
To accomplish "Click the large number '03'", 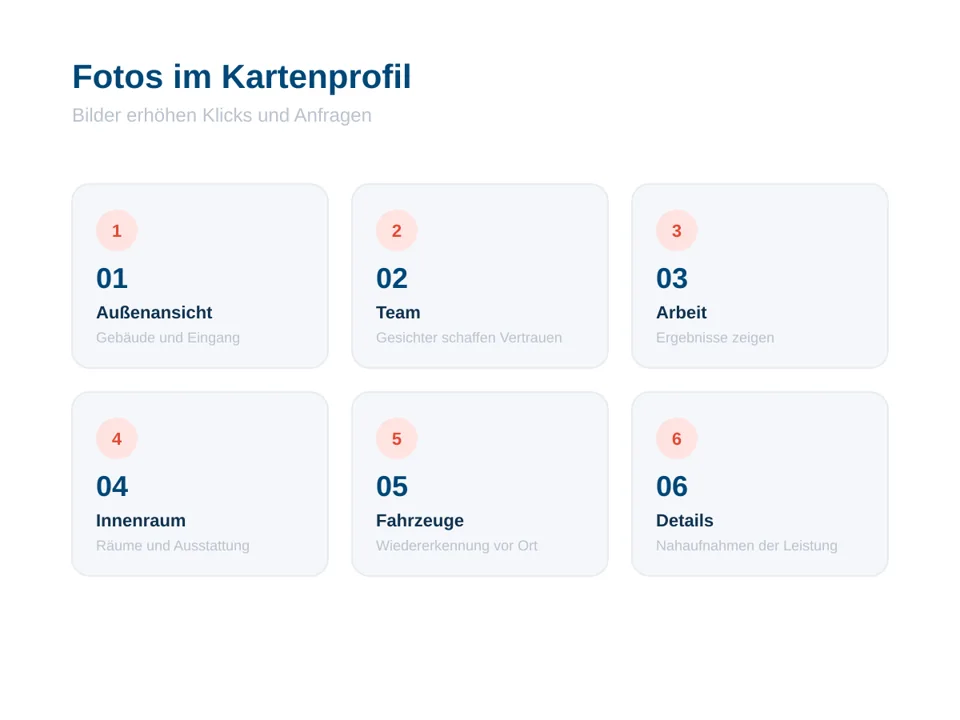I will [x=672, y=279].
